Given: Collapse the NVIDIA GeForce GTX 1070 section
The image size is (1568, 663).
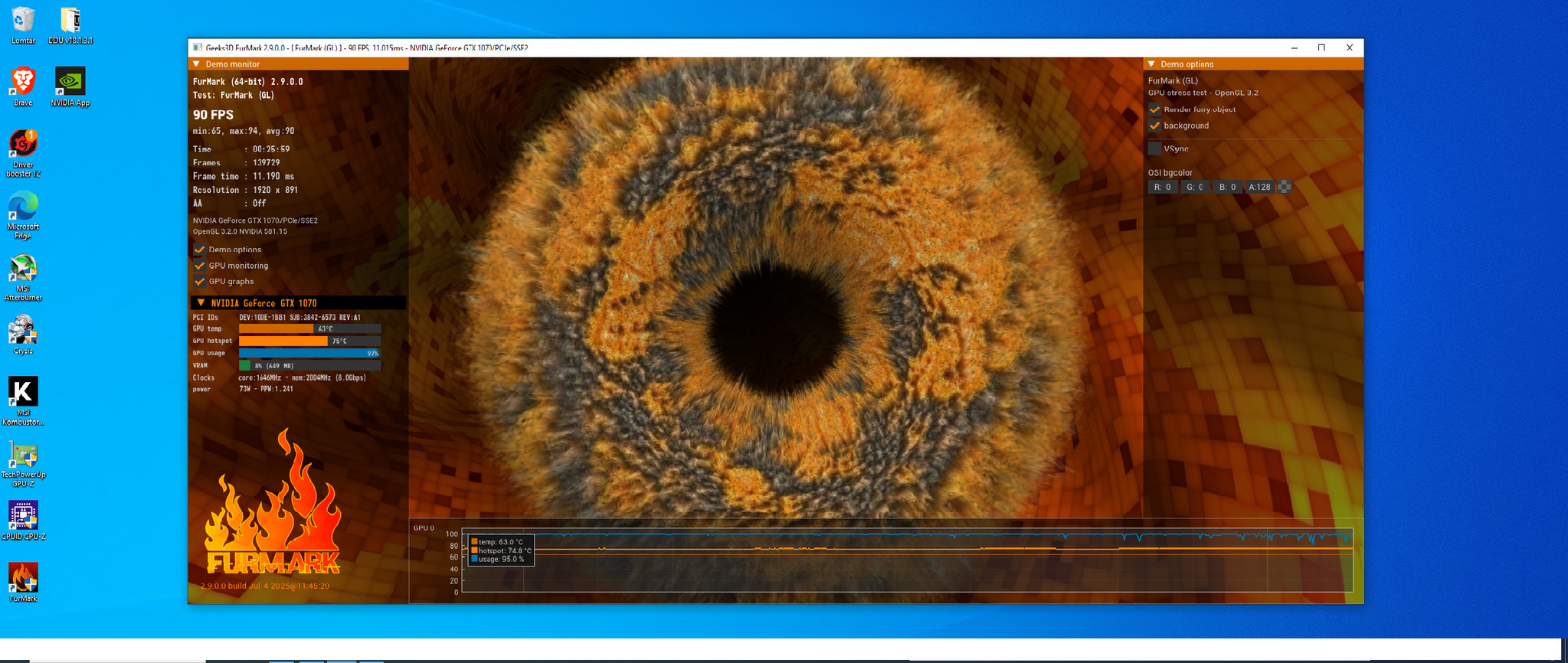Looking at the screenshot, I should [x=201, y=303].
